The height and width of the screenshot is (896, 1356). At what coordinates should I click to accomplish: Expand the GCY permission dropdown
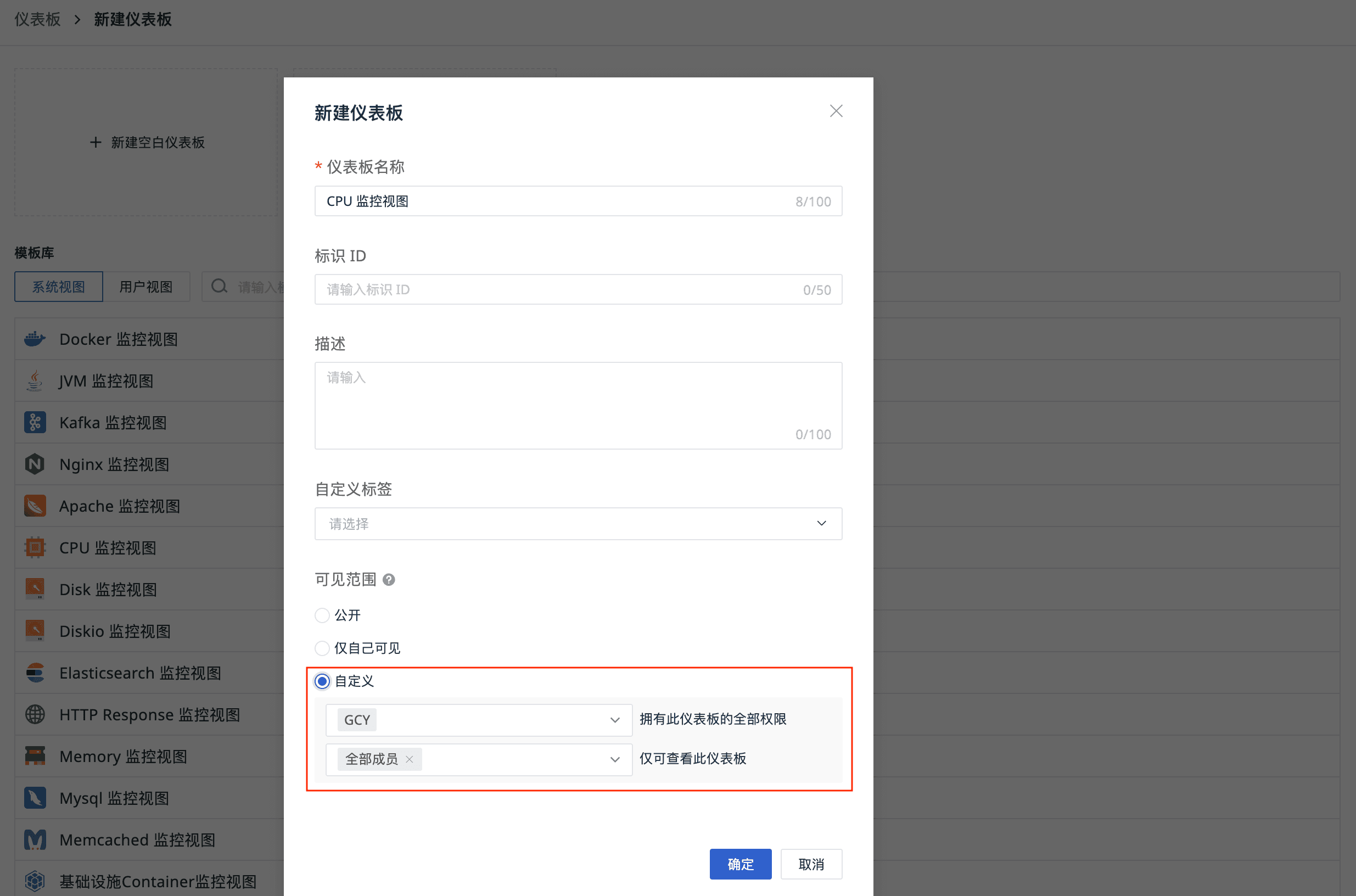pyautogui.click(x=614, y=719)
